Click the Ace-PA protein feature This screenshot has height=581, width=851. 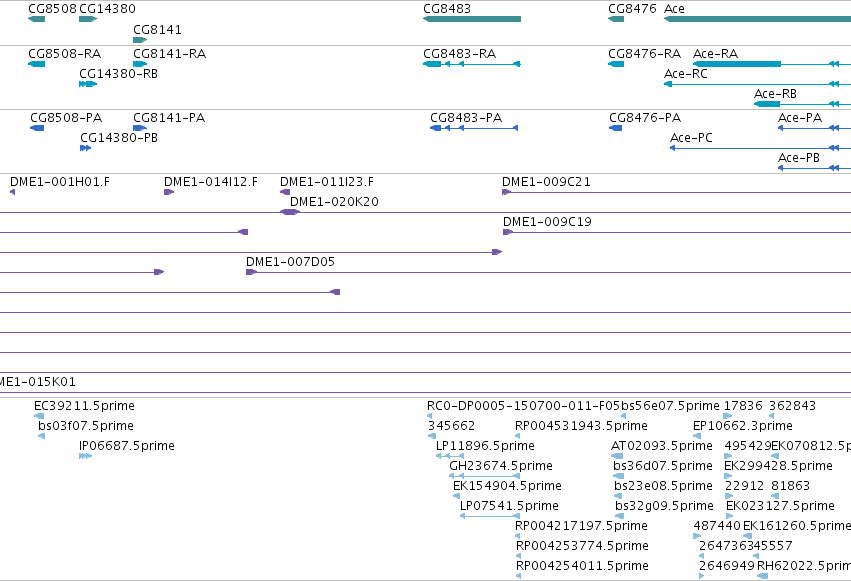click(x=814, y=128)
